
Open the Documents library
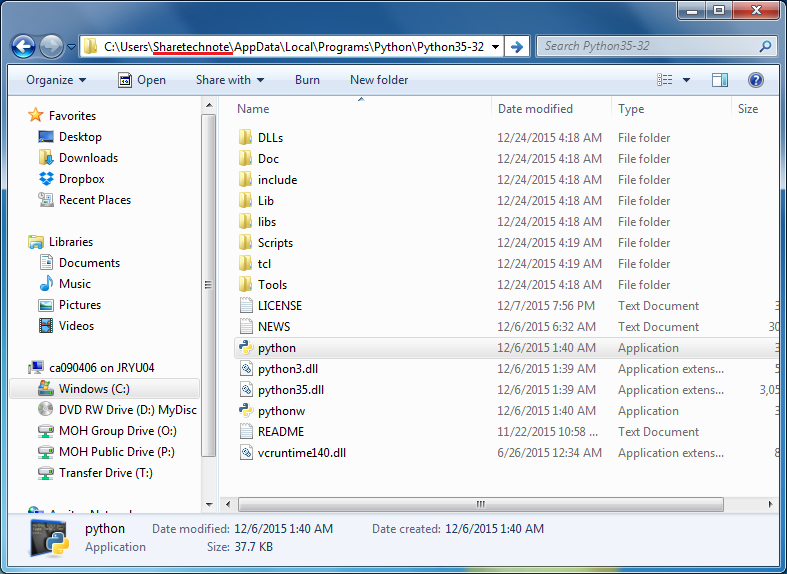click(79, 262)
